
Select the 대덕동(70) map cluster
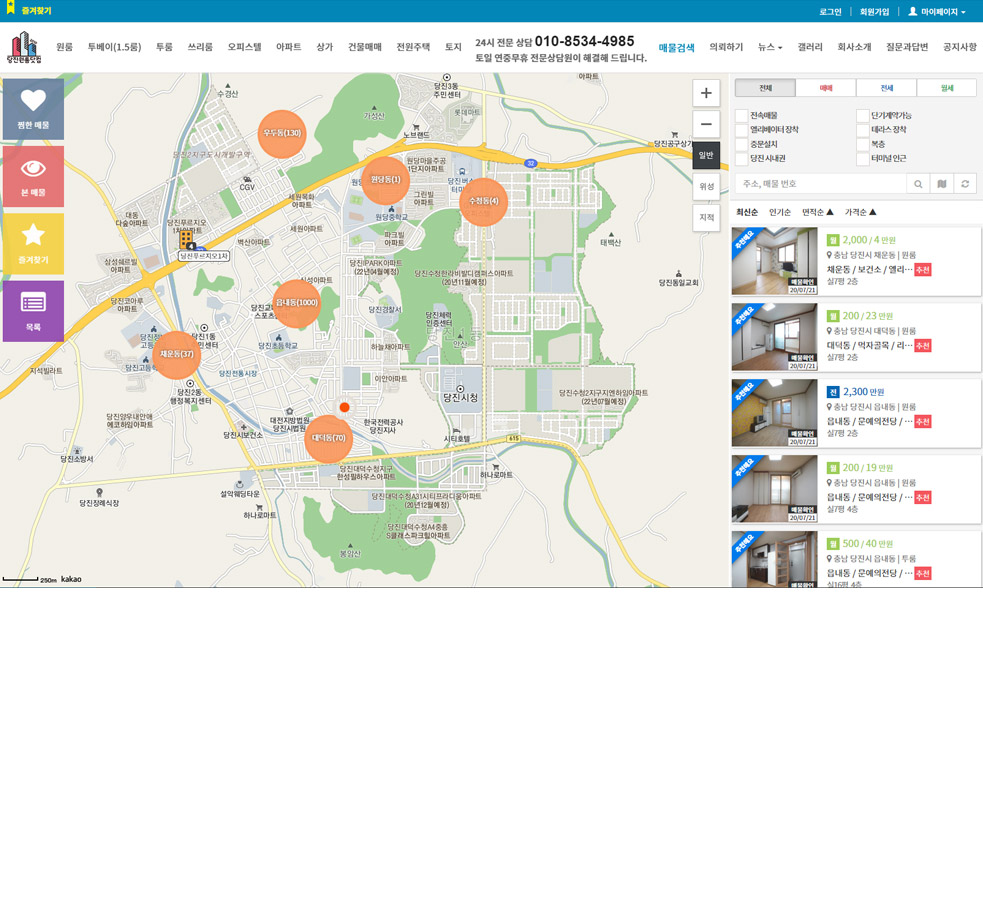pyautogui.click(x=329, y=438)
